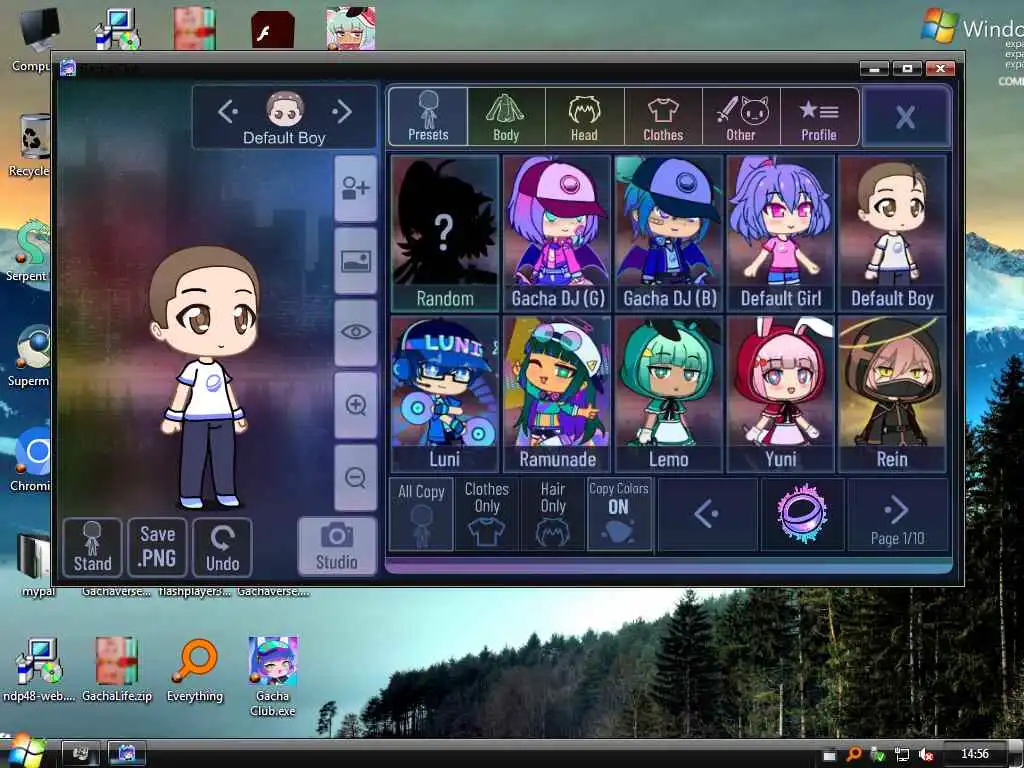Image resolution: width=1024 pixels, height=768 pixels.
Task: Select the GachaLife.zip file icon
Action: (117, 669)
